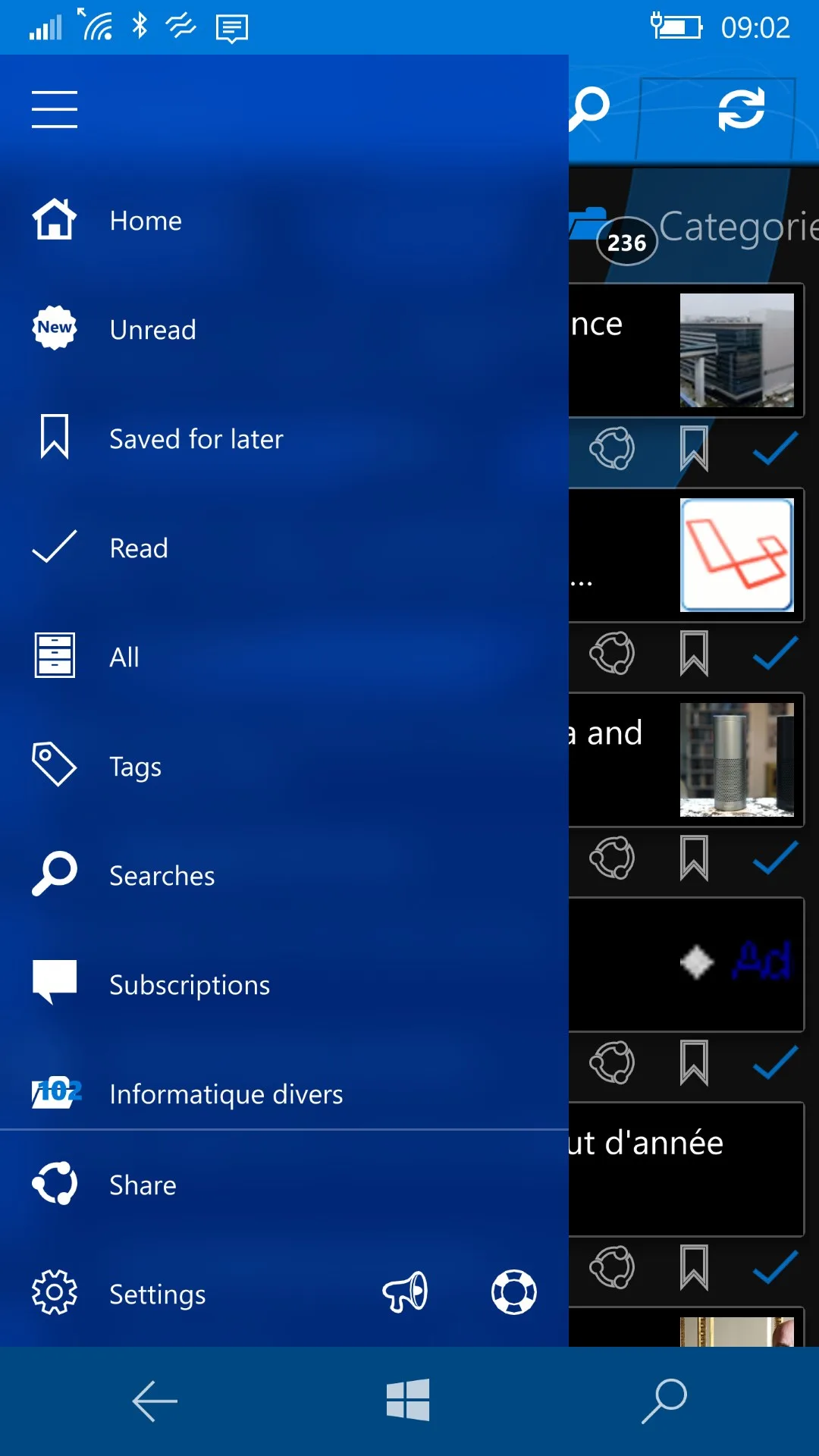Share the office building article
This screenshot has height=1456, width=819.
pyautogui.click(x=612, y=449)
